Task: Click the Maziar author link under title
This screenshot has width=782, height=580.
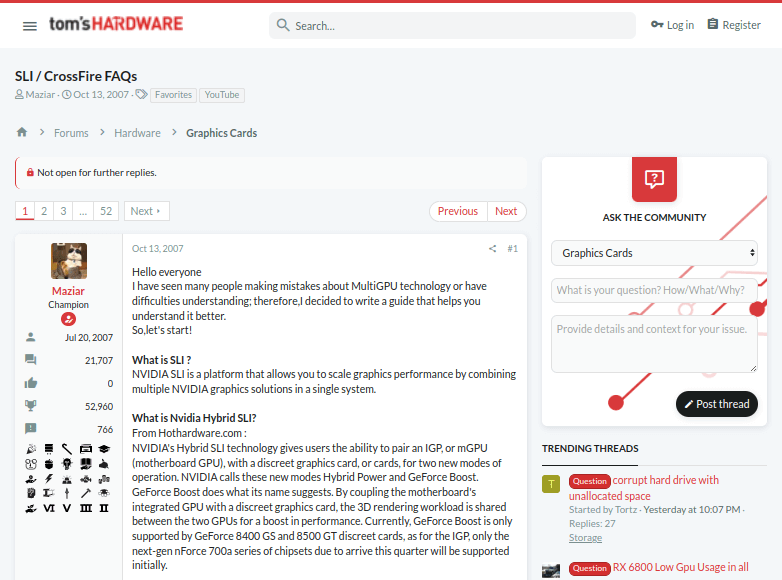Action: pos(40,95)
